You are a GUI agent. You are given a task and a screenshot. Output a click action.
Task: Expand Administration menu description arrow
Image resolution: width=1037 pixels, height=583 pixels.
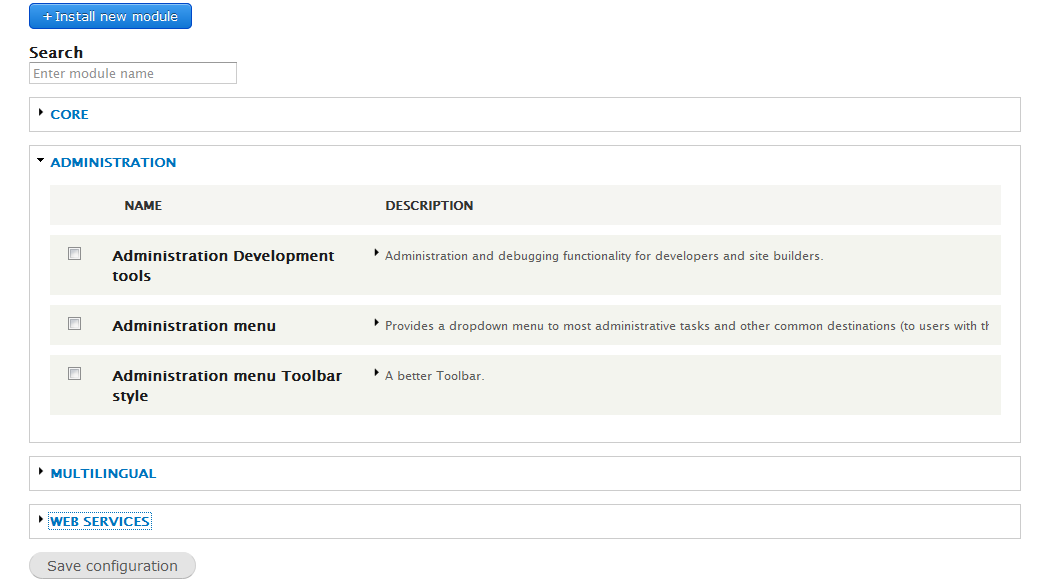click(377, 324)
